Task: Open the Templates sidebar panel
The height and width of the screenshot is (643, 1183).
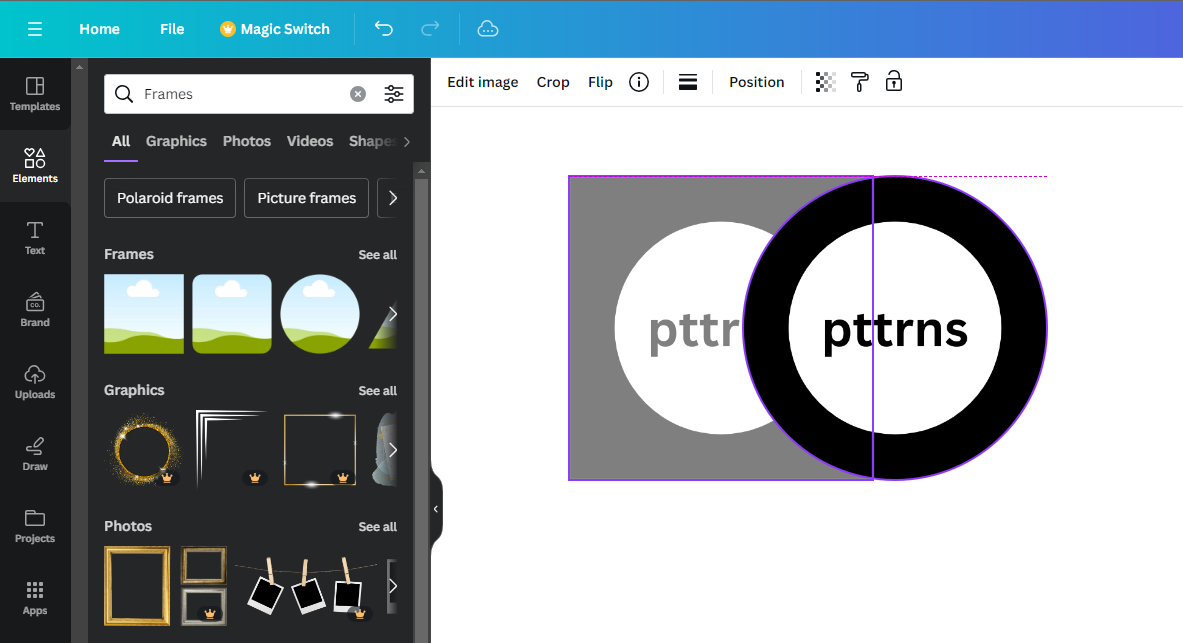Action: (x=35, y=94)
